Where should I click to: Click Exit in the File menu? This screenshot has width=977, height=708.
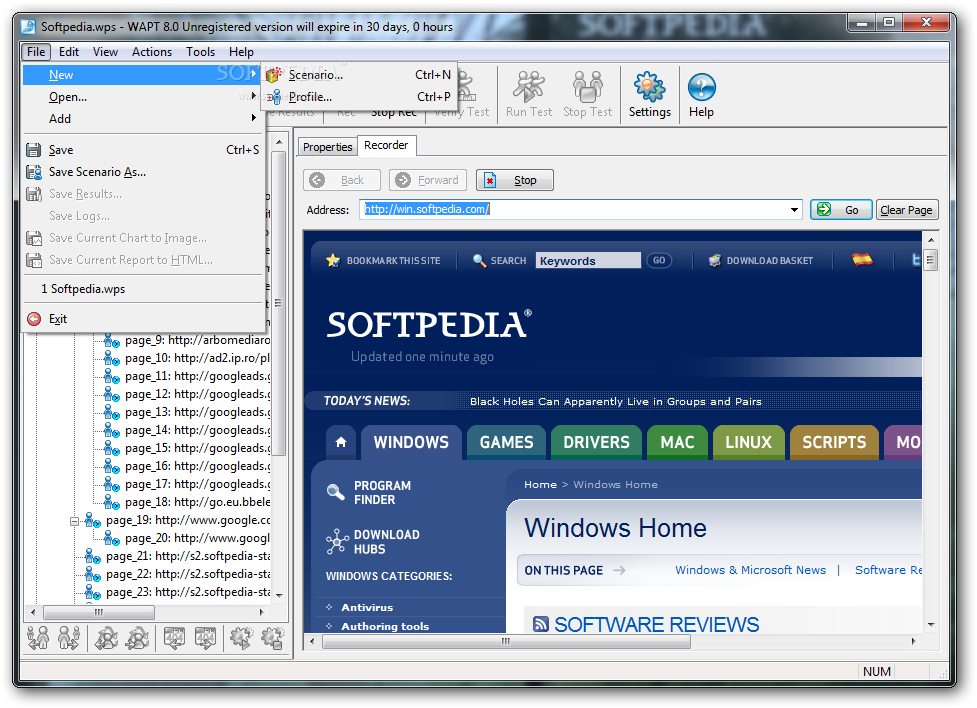tap(142, 319)
